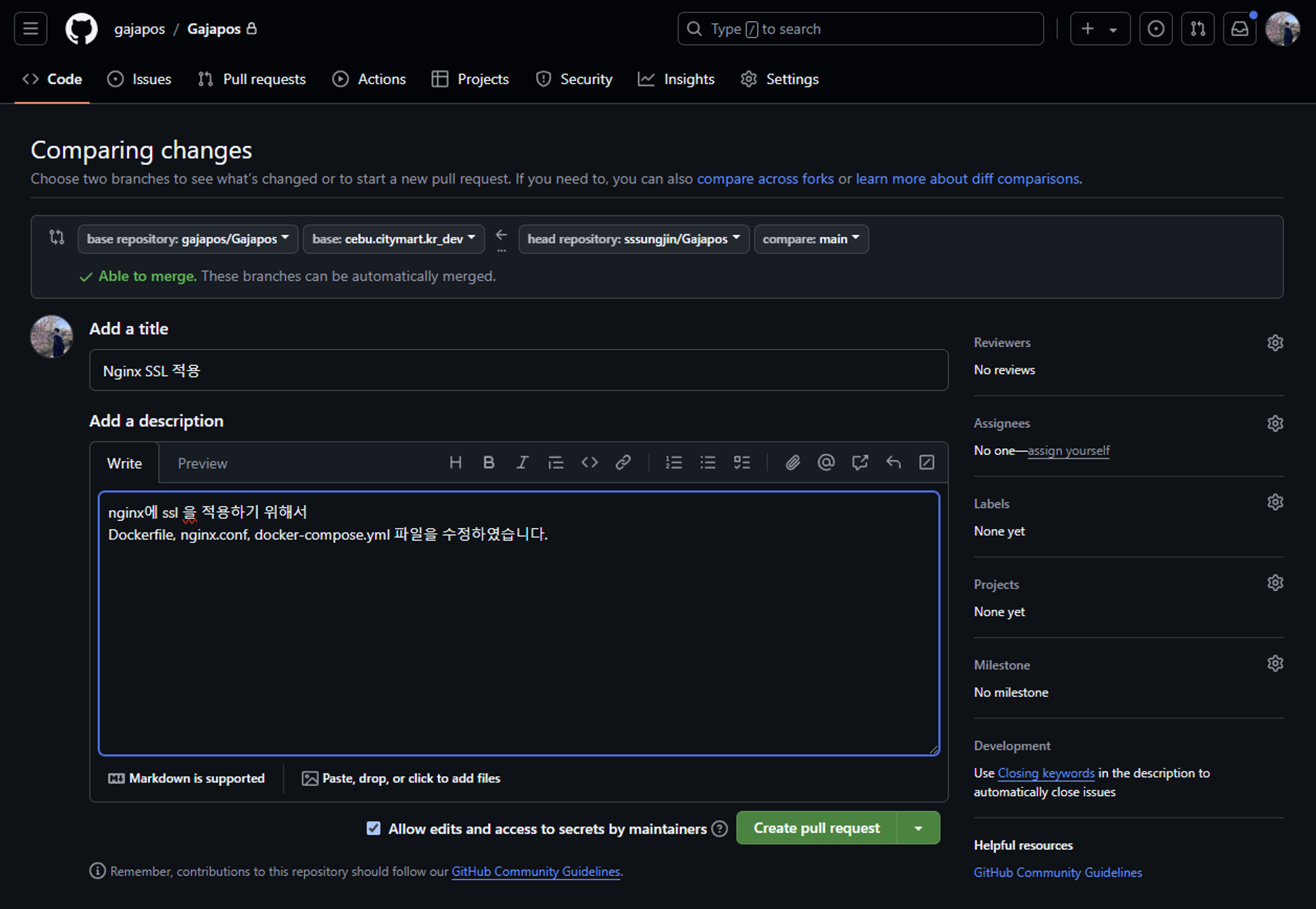The width and height of the screenshot is (1316, 909).
Task: Click the Italic formatting icon
Action: [x=522, y=463]
